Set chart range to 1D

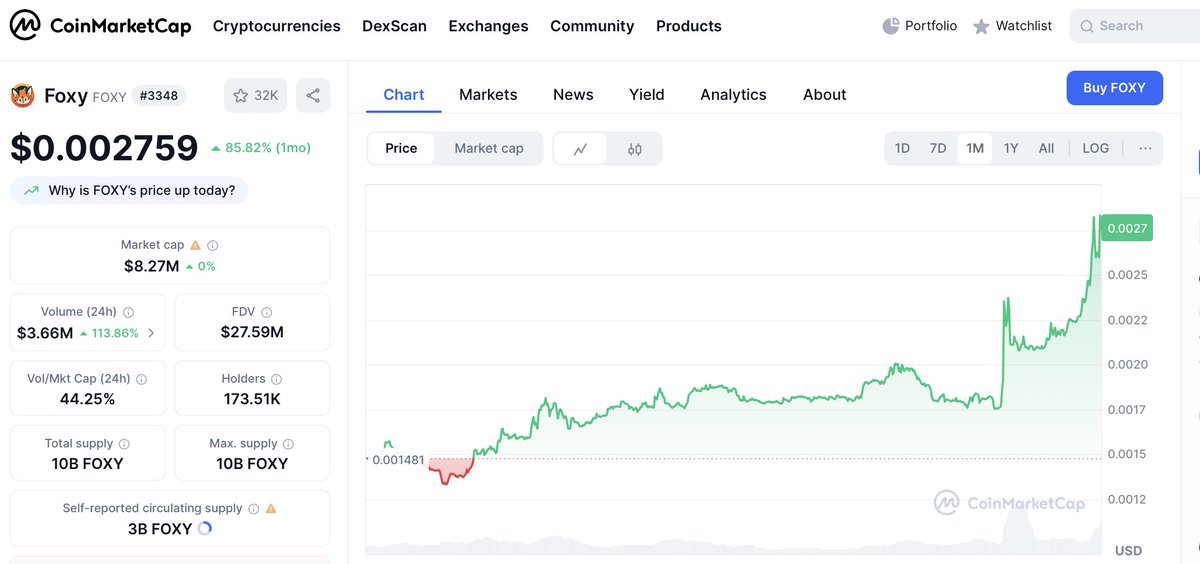[x=902, y=148]
